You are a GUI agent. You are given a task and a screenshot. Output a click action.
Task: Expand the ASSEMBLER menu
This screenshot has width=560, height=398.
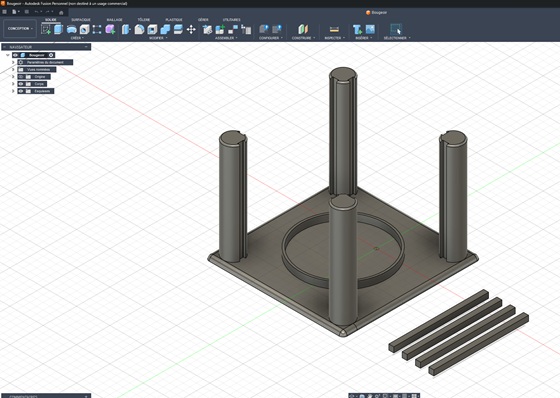pos(226,38)
